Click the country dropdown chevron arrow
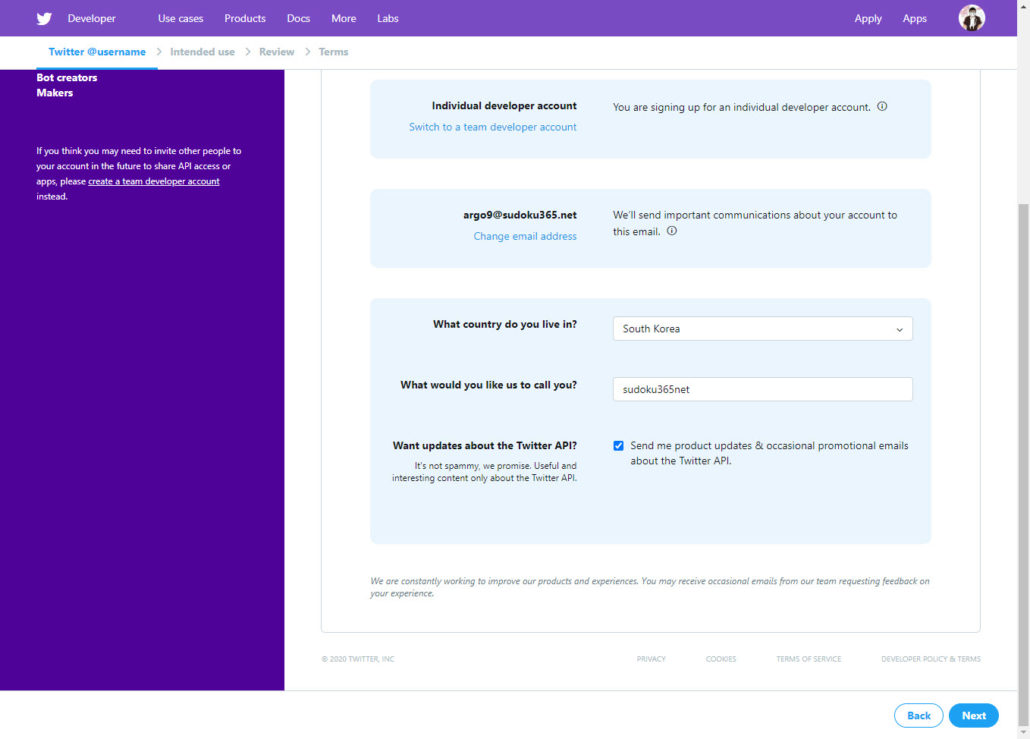This screenshot has height=739, width=1030. point(899,330)
